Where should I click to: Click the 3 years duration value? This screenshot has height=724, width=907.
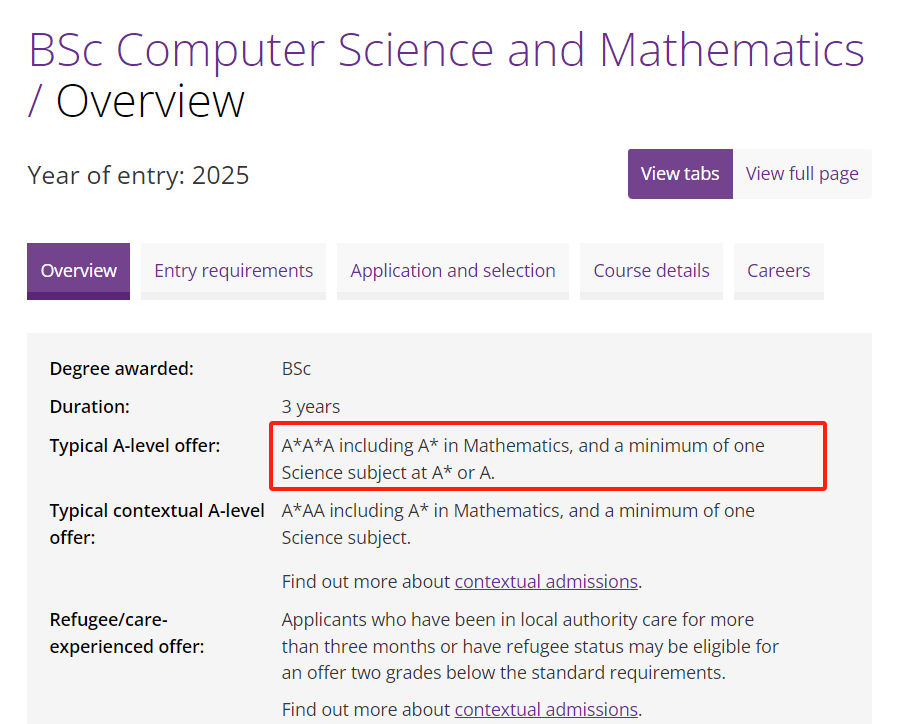pos(311,407)
